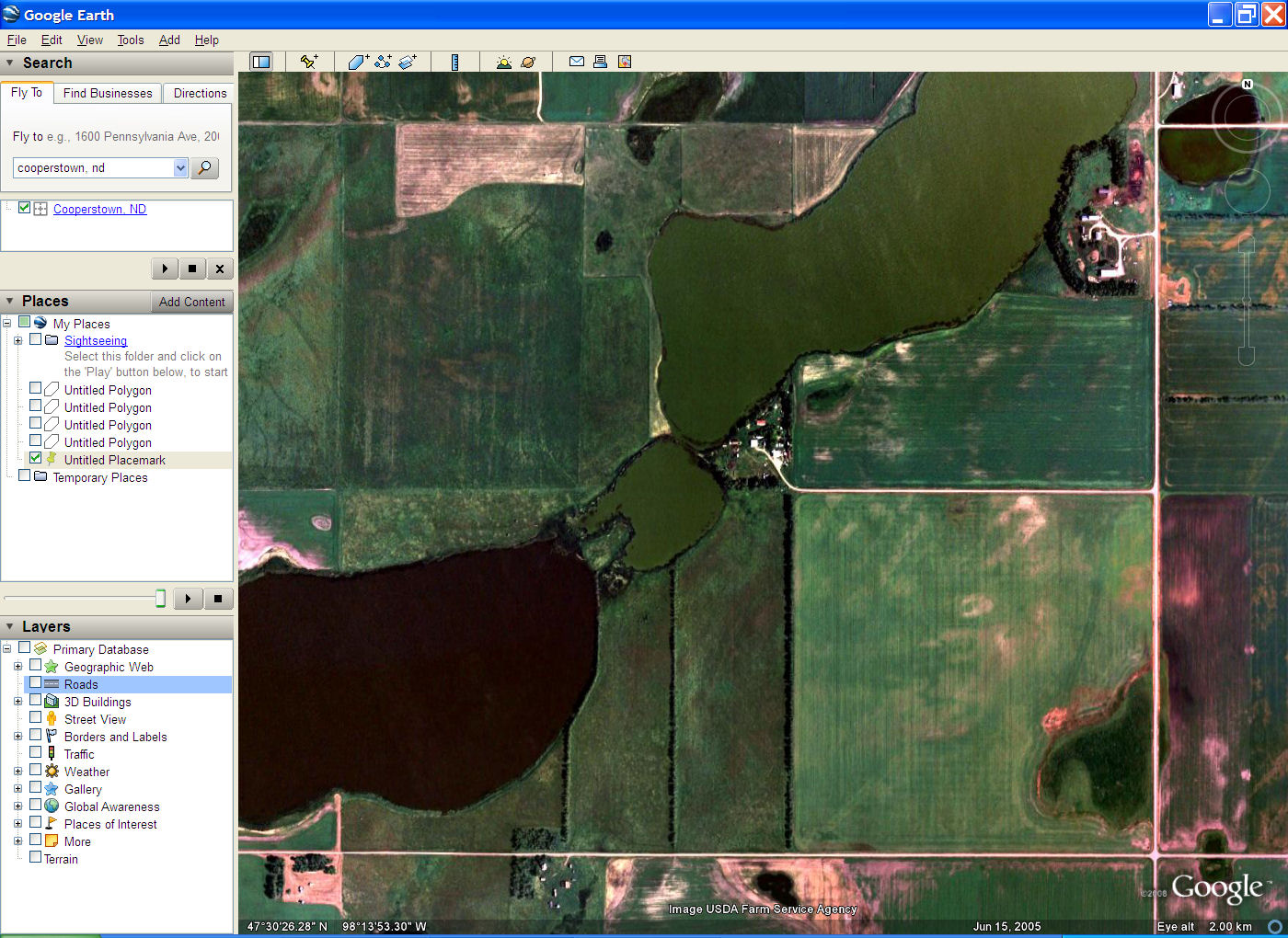Adjust the Places opacity slider handle
The width and height of the screenshot is (1288, 938).
click(x=160, y=599)
